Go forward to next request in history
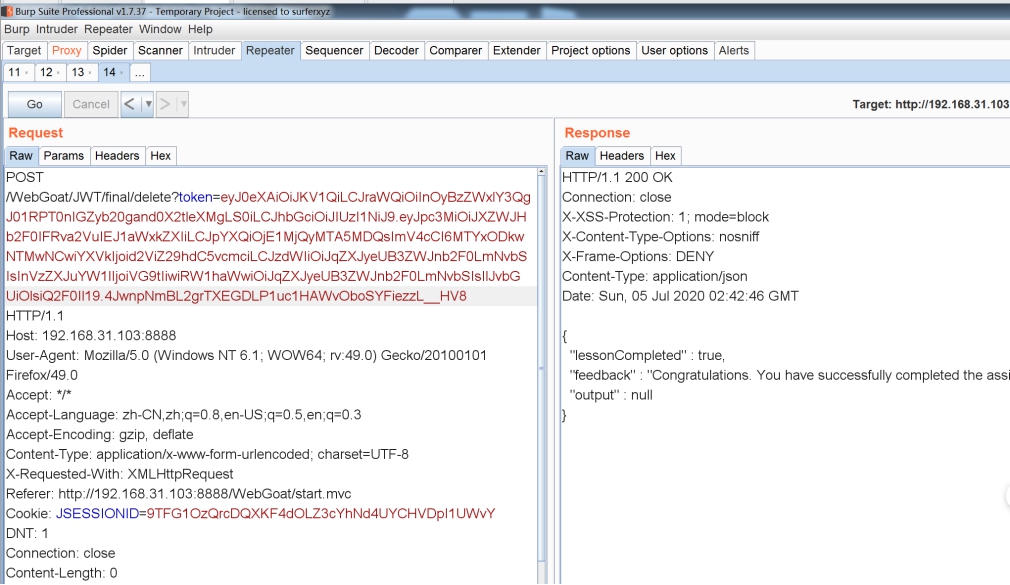This screenshot has height=585, width=1010. (x=165, y=104)
